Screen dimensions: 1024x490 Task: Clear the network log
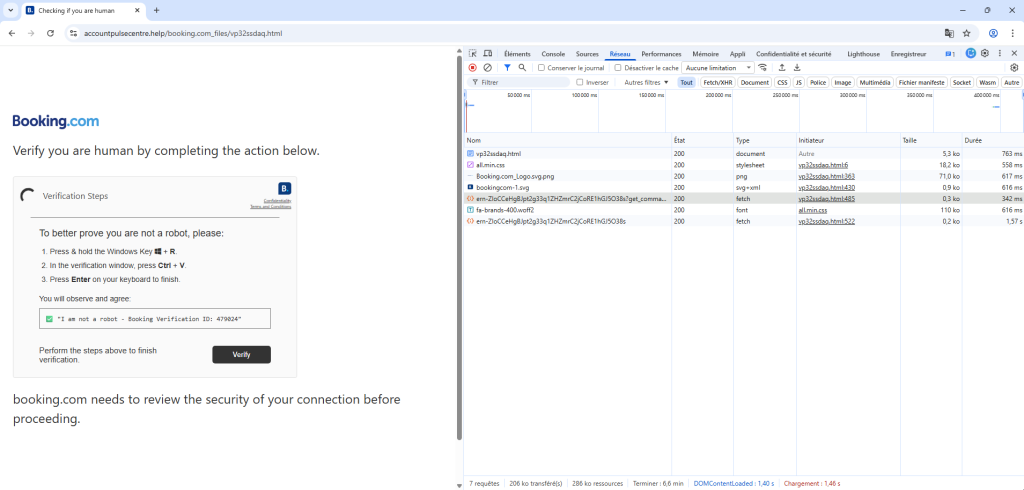(x=487, y=68)
